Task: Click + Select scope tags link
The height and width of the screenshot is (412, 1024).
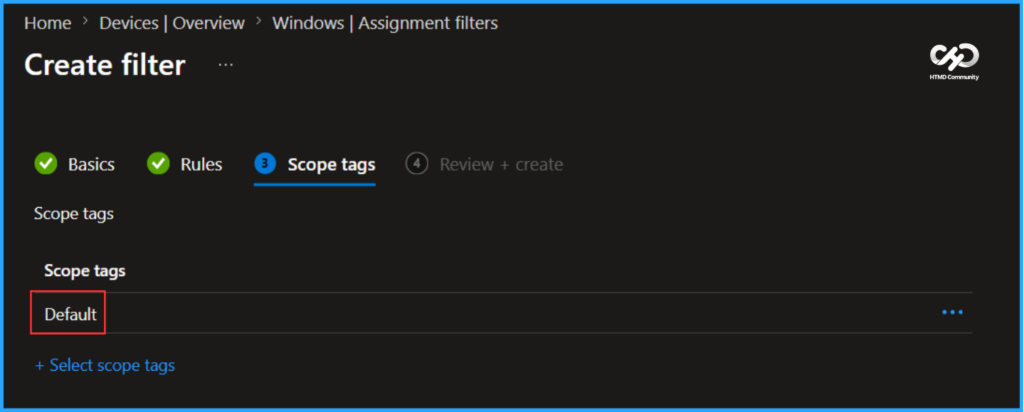Action: 104,365
